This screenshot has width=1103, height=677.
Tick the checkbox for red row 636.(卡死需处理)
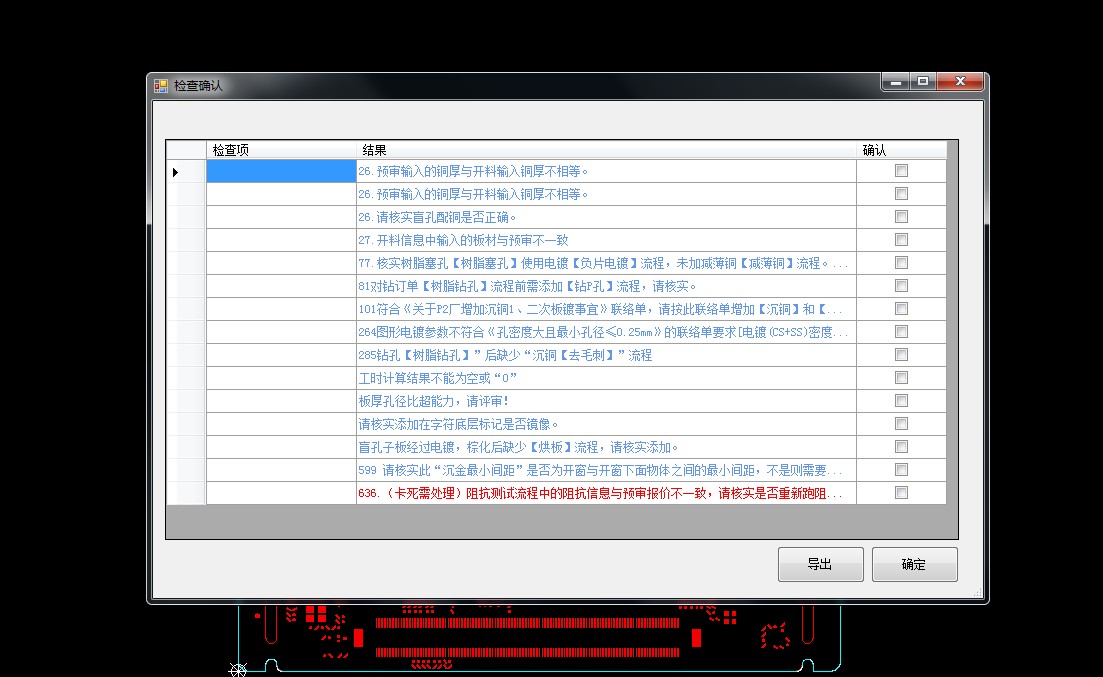[901, 493]
